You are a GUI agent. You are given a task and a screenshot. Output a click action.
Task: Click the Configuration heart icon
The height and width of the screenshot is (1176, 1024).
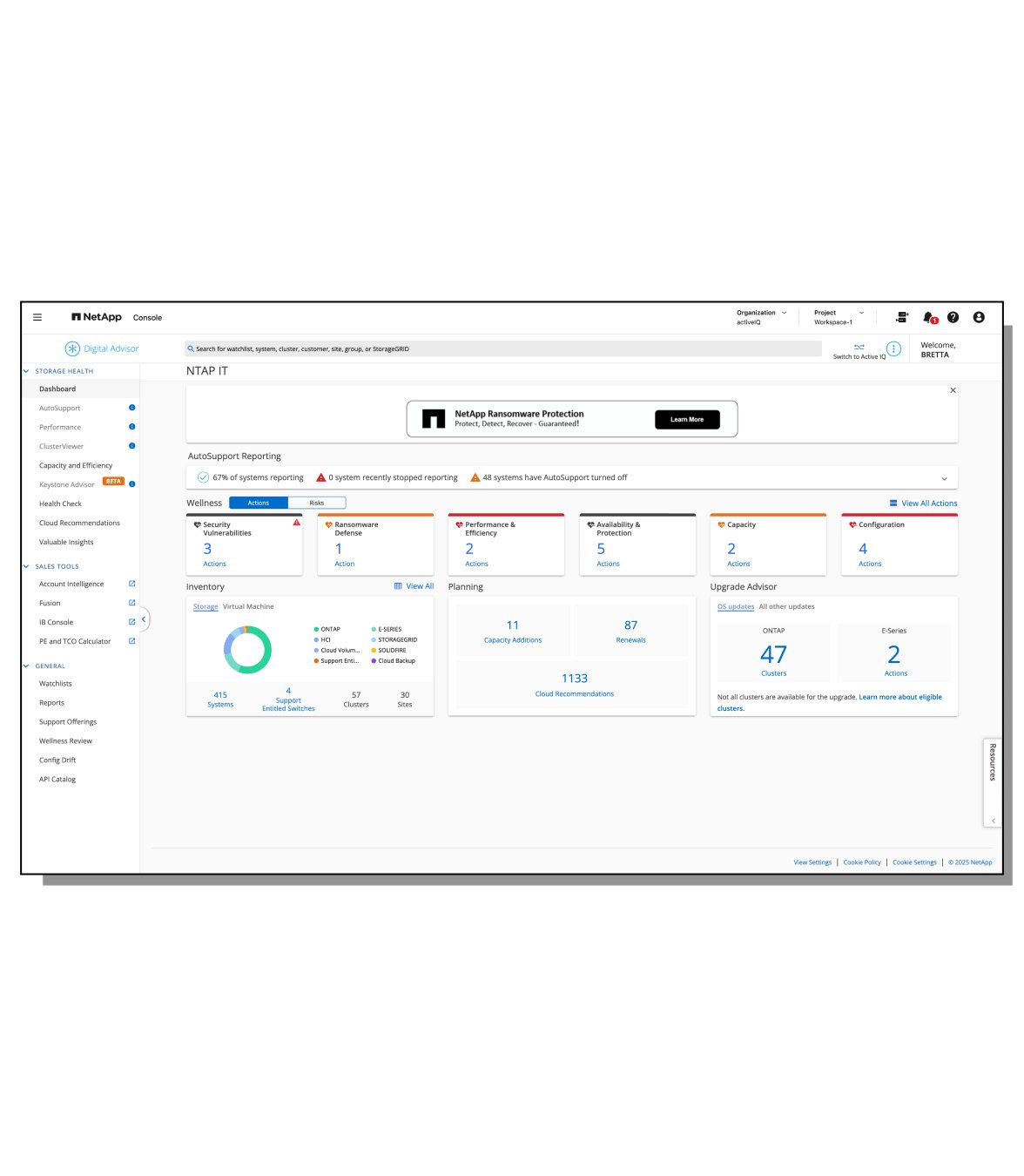tap(852, 524)
